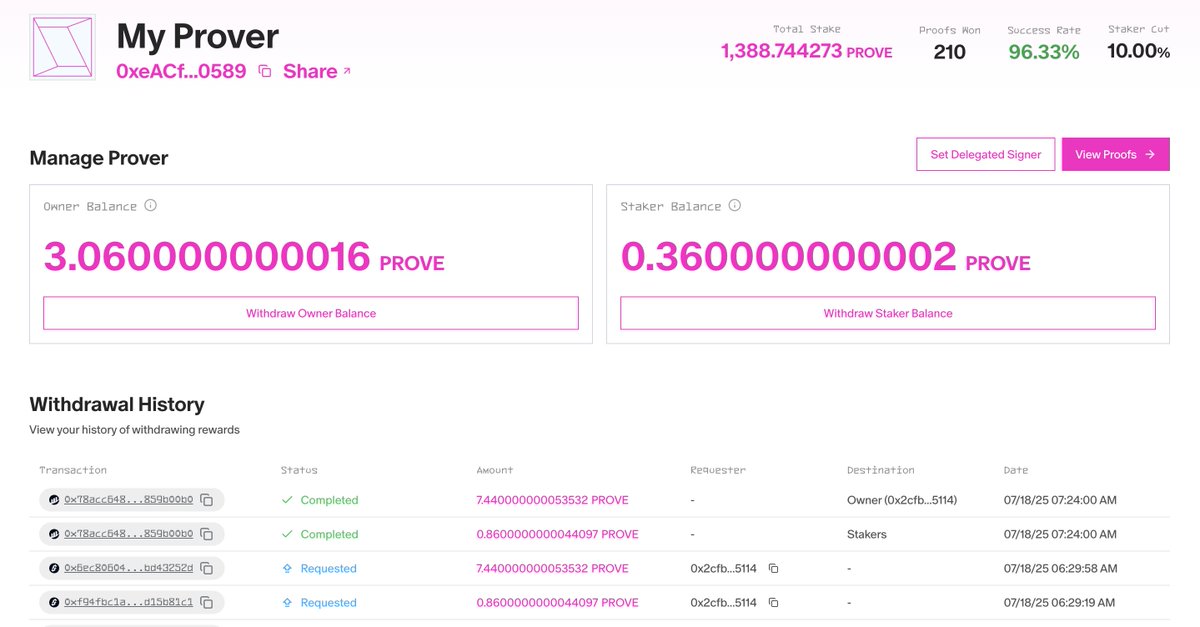This screenshot has width=1200, height=627.
Task: Click the Stakers destination cell
Action: tap(866, 534)
